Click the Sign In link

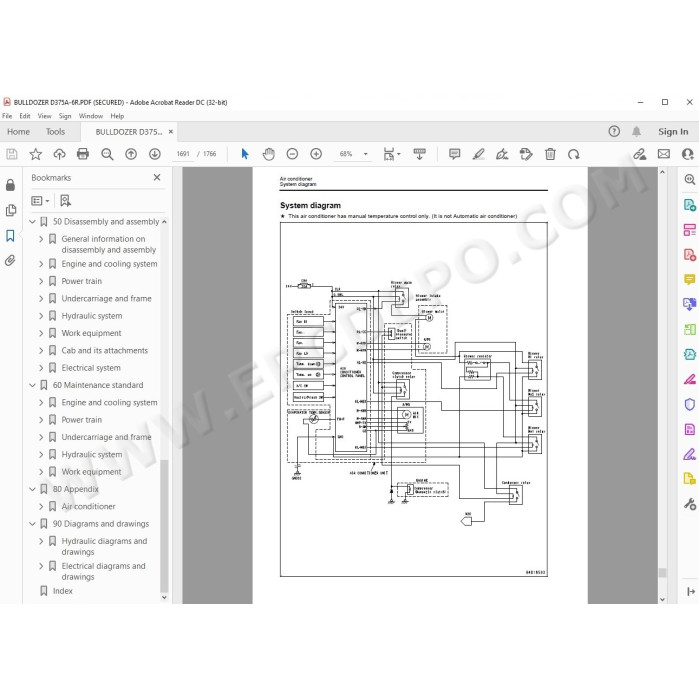coord(673,132)
